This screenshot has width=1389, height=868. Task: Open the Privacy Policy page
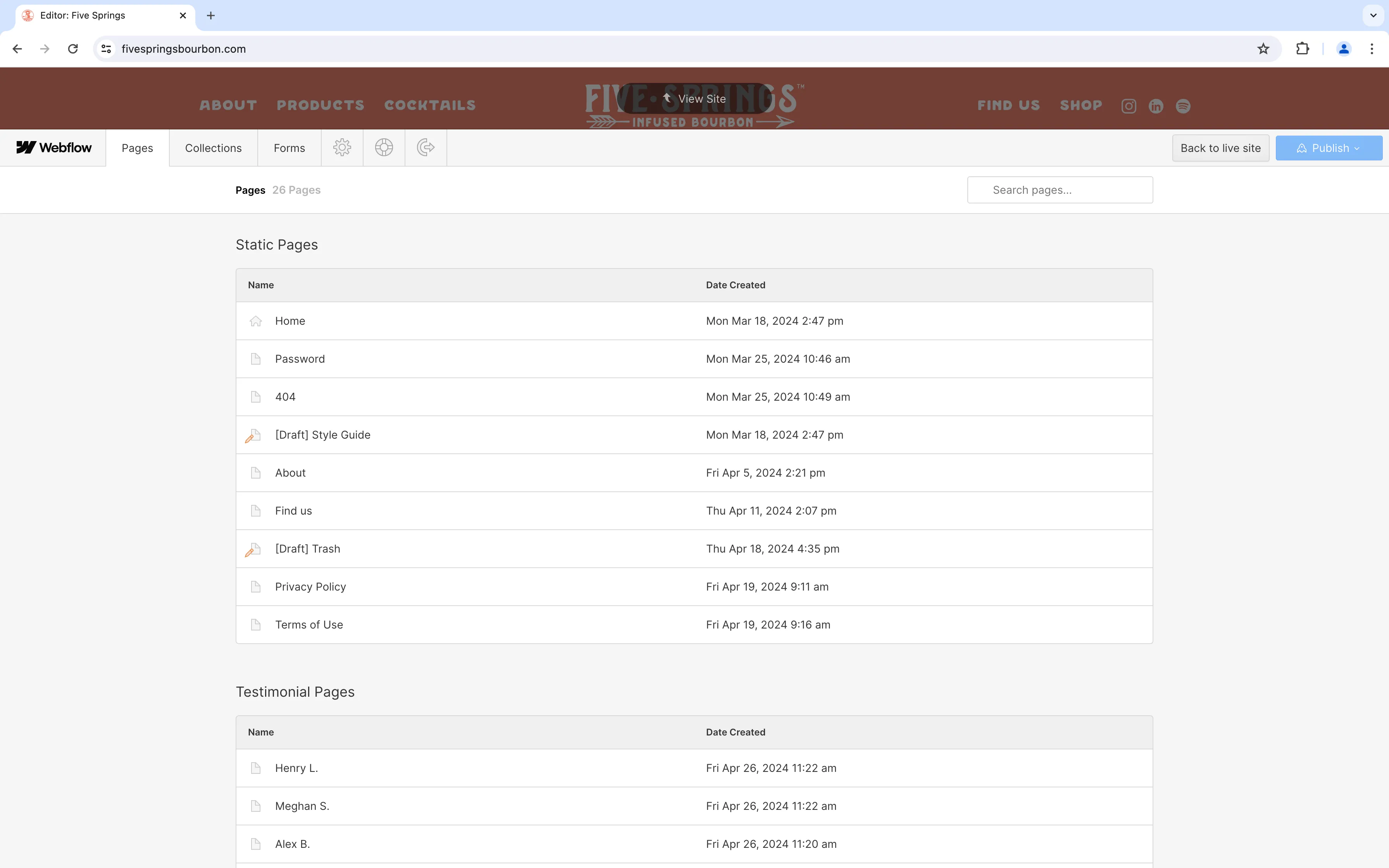[x=310, y=586]
